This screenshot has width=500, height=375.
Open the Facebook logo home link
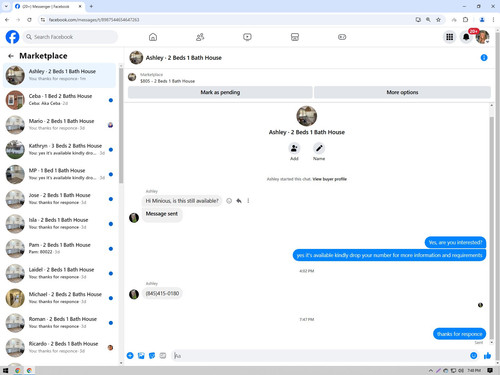pos(12,37)
